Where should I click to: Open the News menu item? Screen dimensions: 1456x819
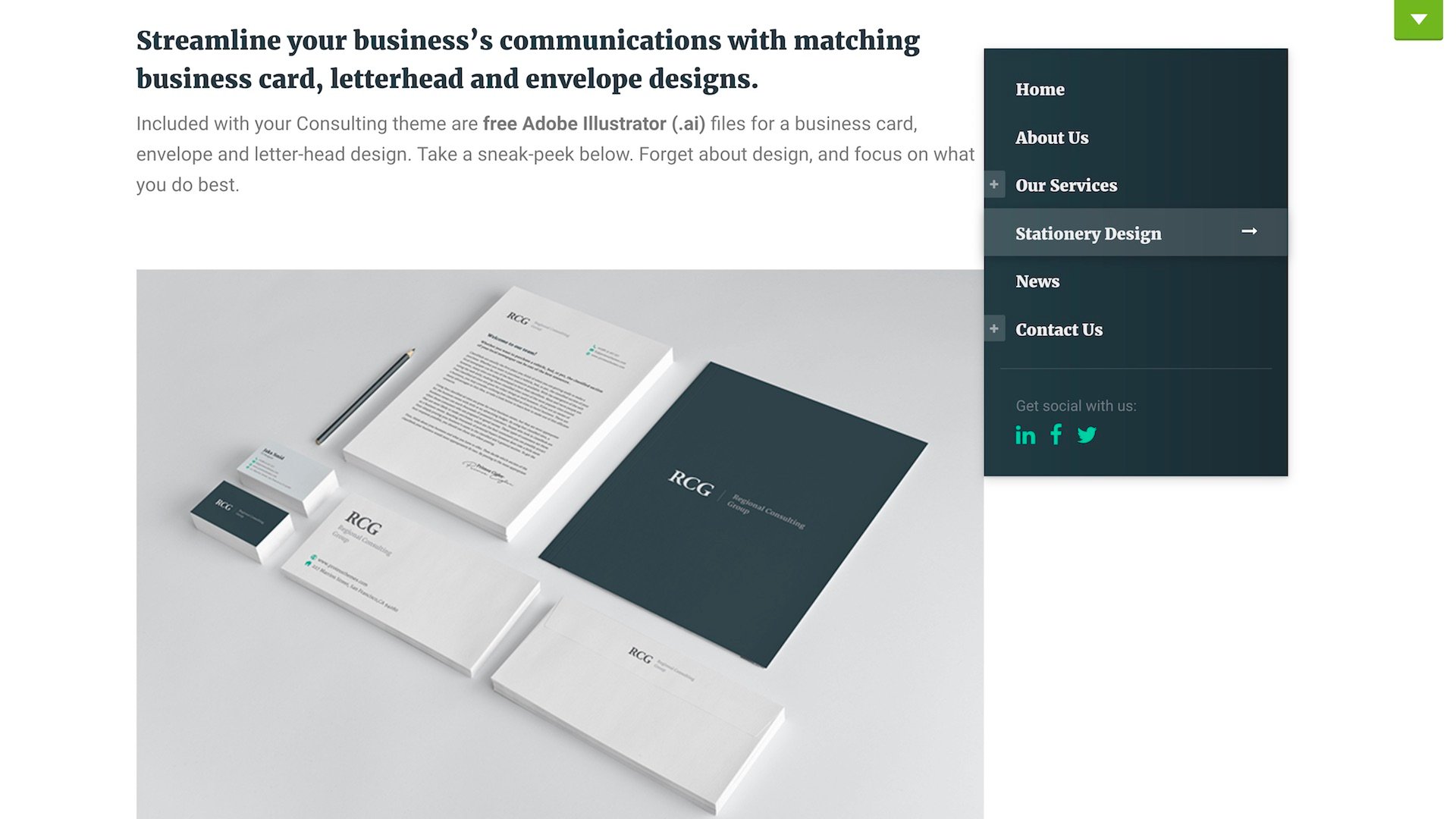pyautogui.click(x=1037, y=281)
